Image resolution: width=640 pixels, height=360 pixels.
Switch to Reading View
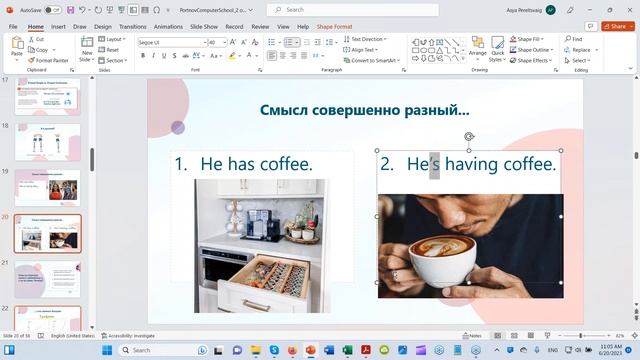tap(531, 336)
